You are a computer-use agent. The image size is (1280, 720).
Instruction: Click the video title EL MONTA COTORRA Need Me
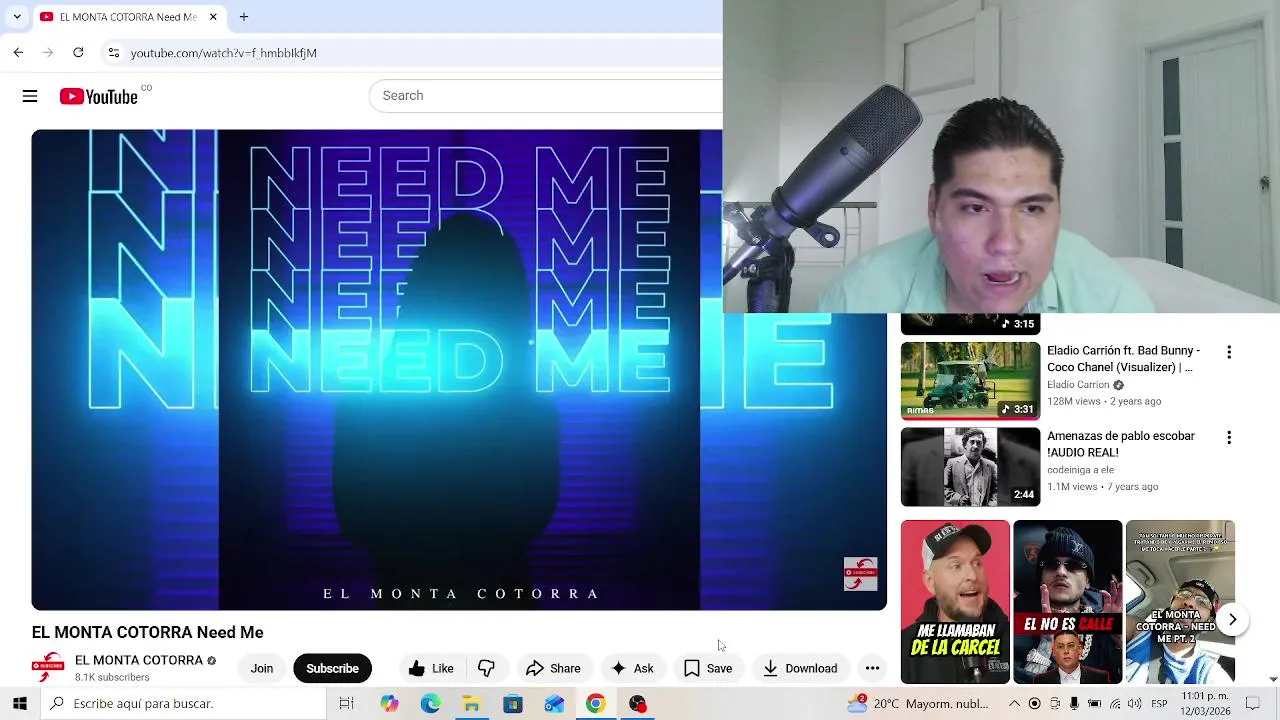tap(148, 632)
